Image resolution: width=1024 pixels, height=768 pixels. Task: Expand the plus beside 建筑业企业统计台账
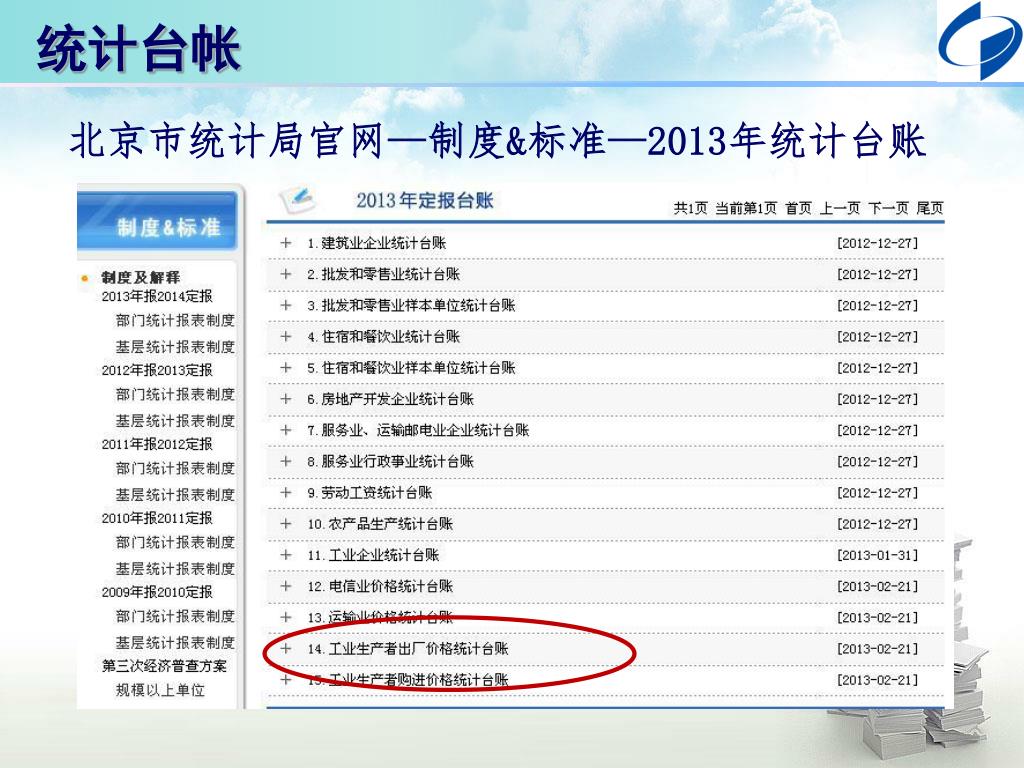tap(285, 243)
